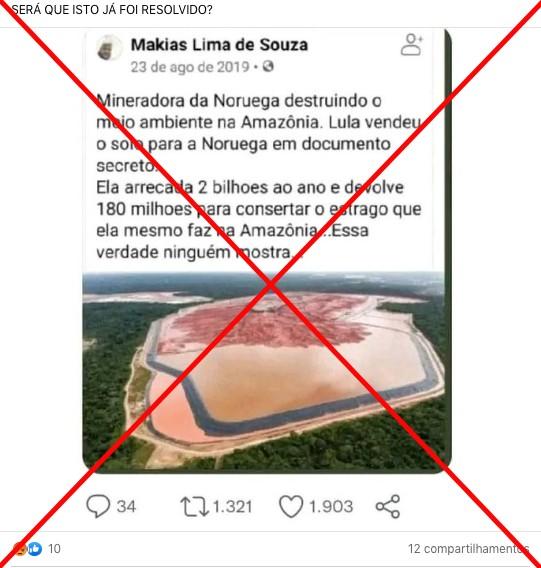Open the 12 compartilhamentos link
The height and width of the screenshot is (568, 541).
click(x=468, y=549)
